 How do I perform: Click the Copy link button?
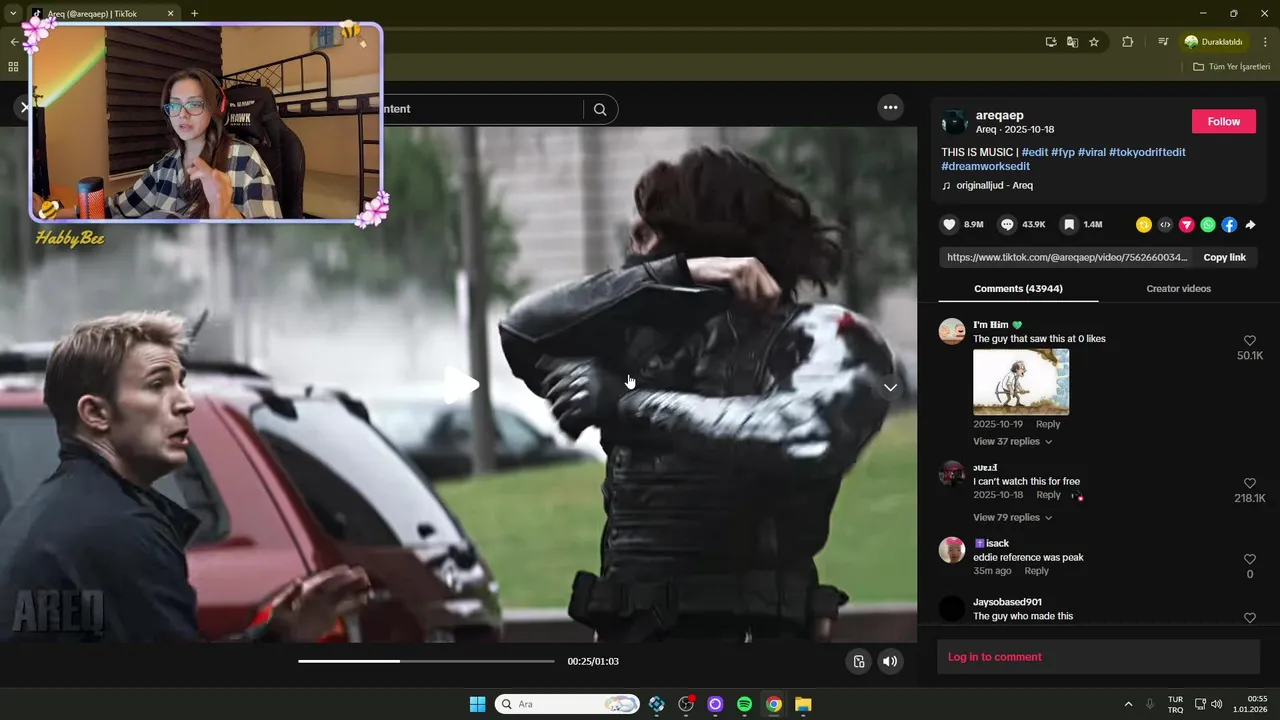pyautogui.click(x=1224, y=257)
